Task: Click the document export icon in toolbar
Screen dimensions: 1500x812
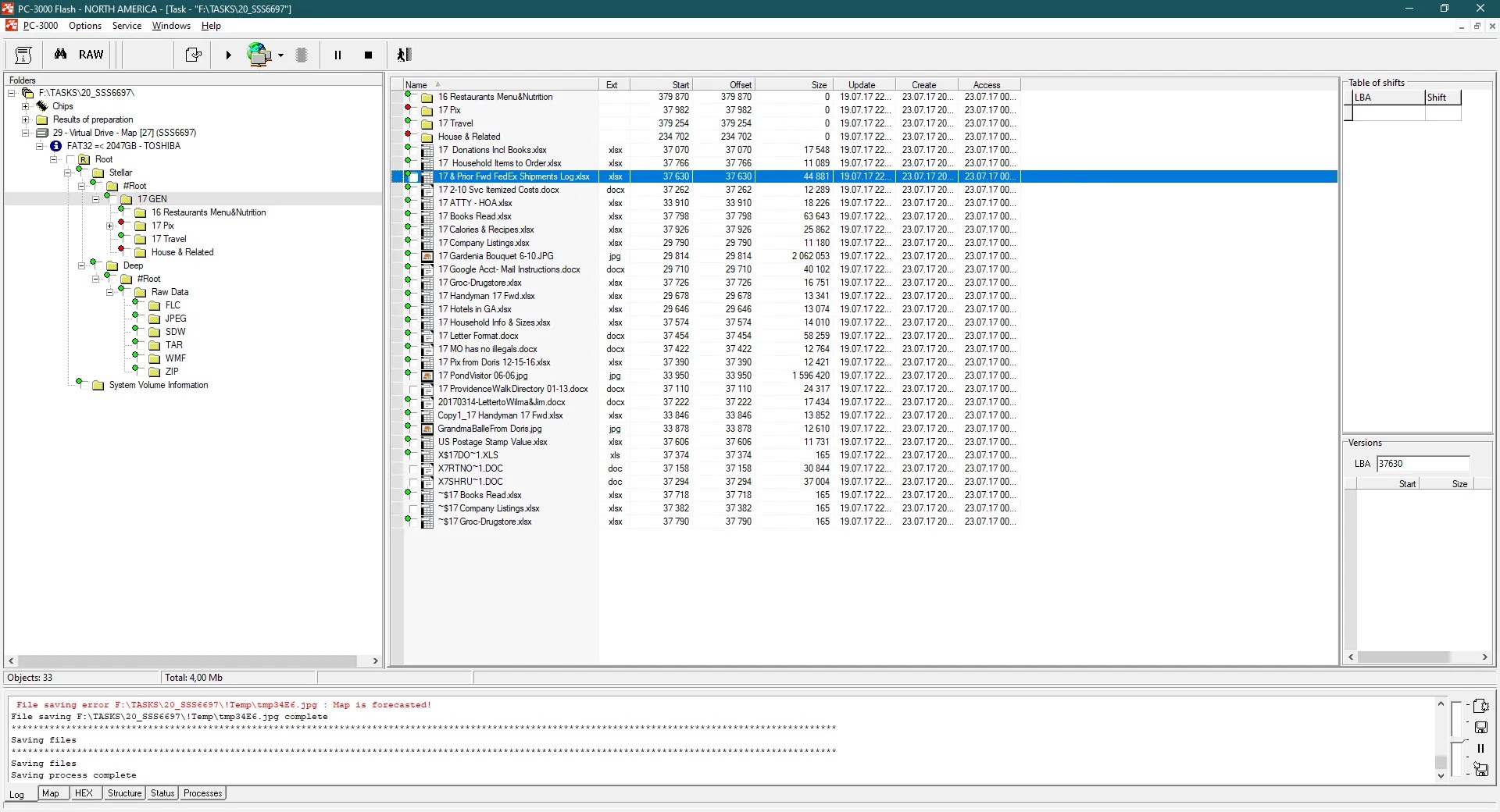Action: pos(193,55)
